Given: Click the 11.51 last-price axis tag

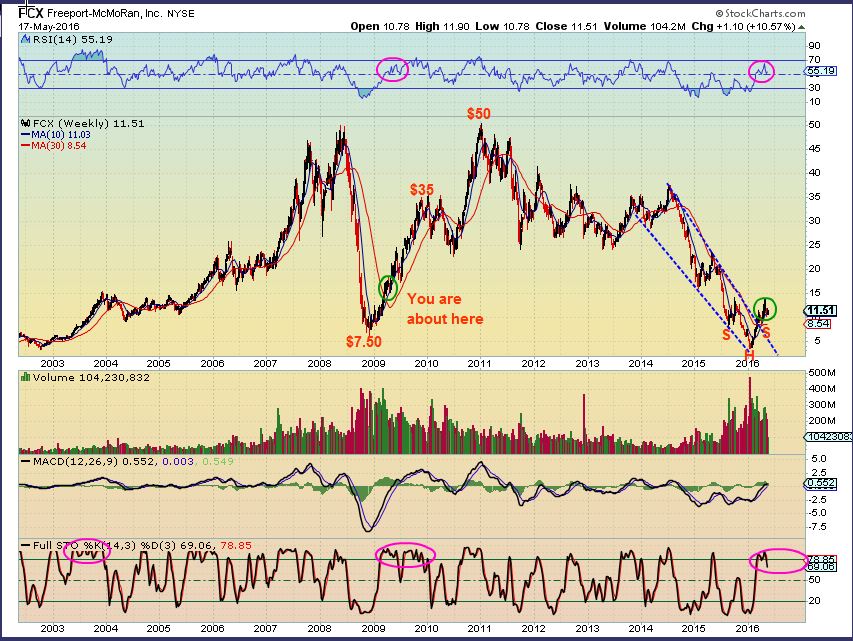Looking at the screenshot, I should click(820, 310).
